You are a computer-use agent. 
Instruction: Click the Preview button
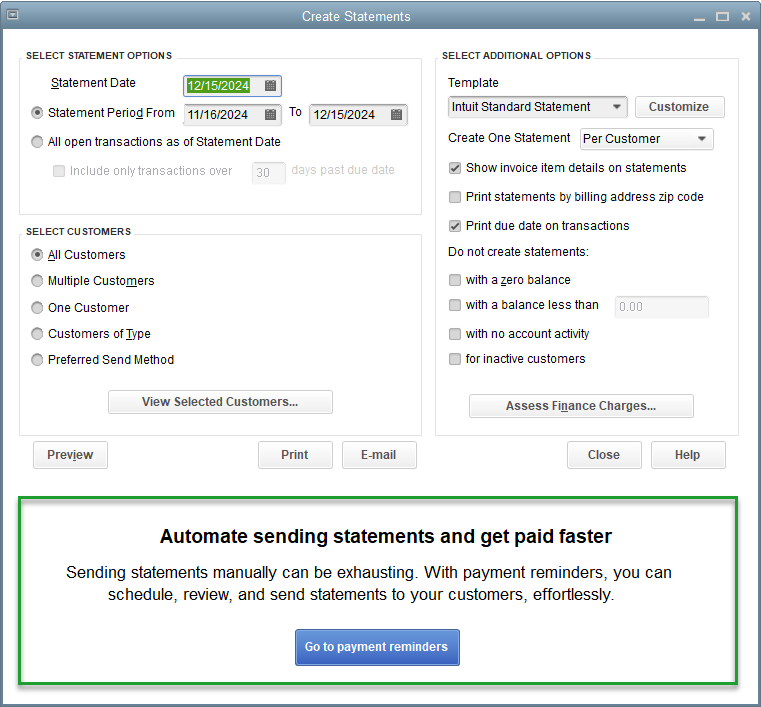point(70,455)
